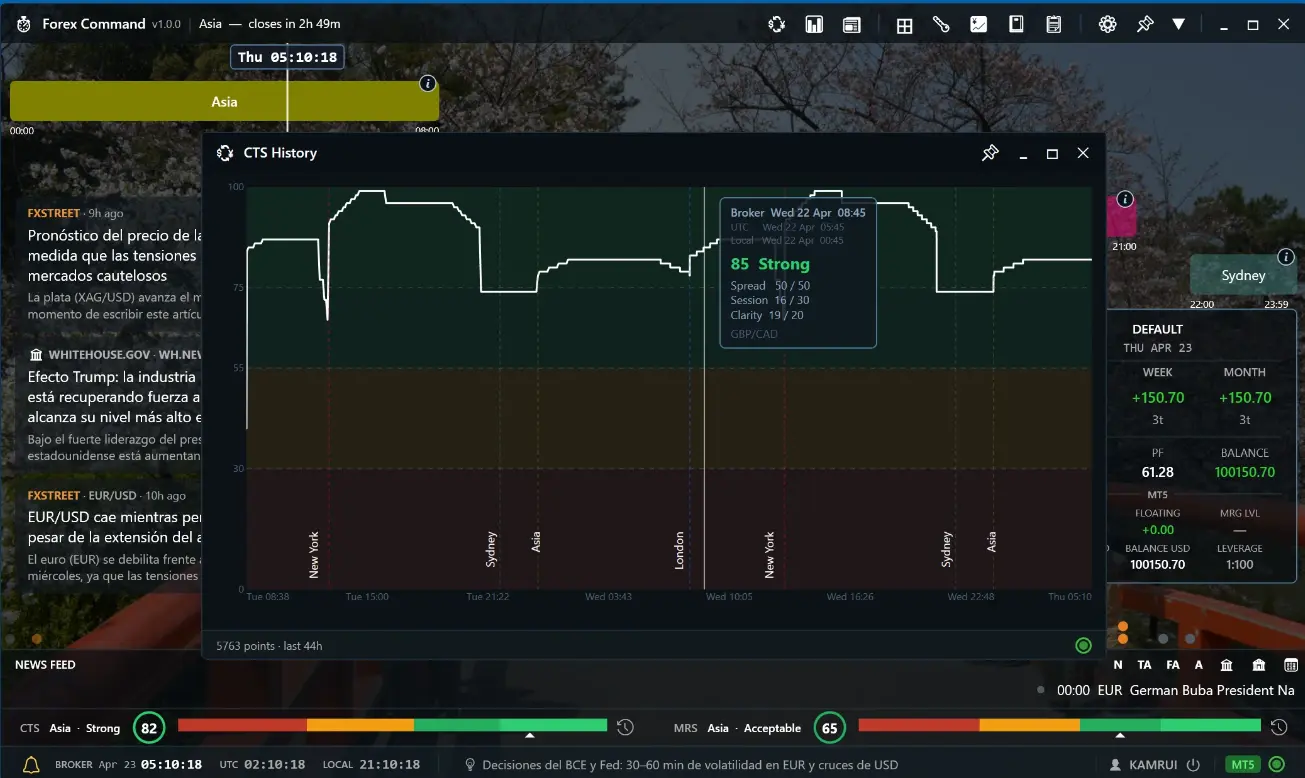Click the PF 61.28 value

(x=1157, y=472)
